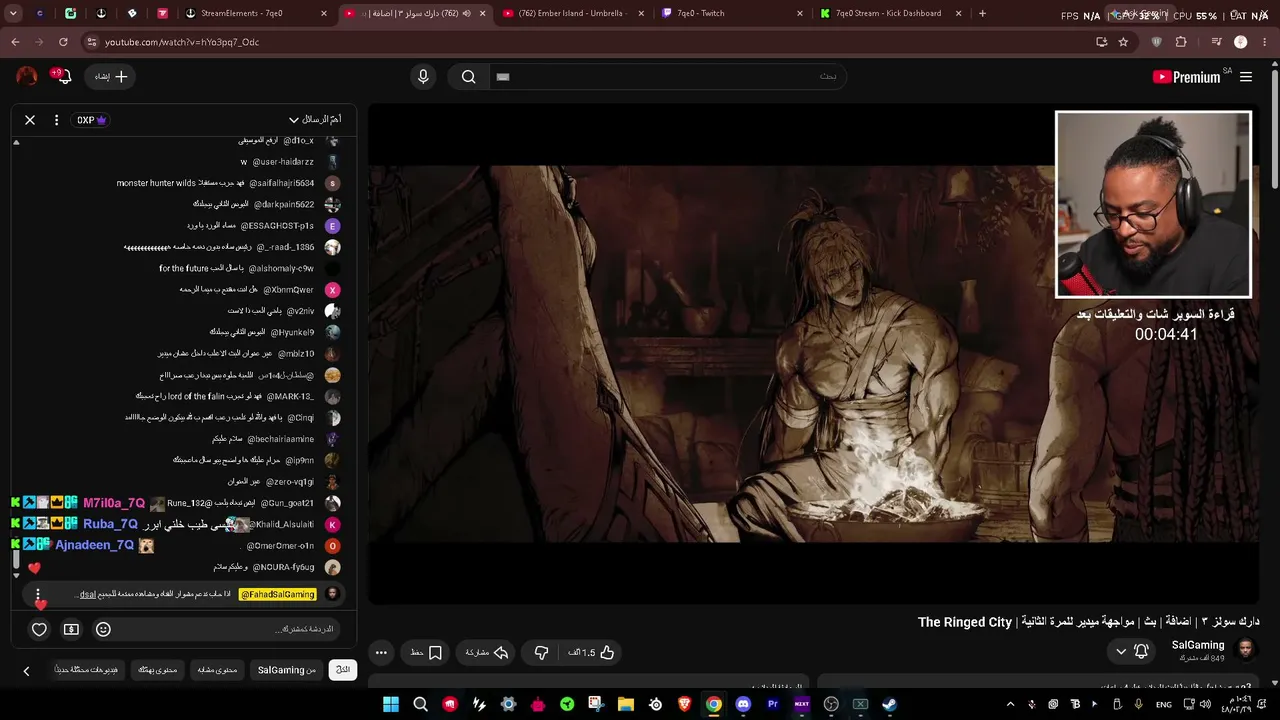The image size is (1280, 720).
Task: Open a new browser tab
Action: pos(982,14)
